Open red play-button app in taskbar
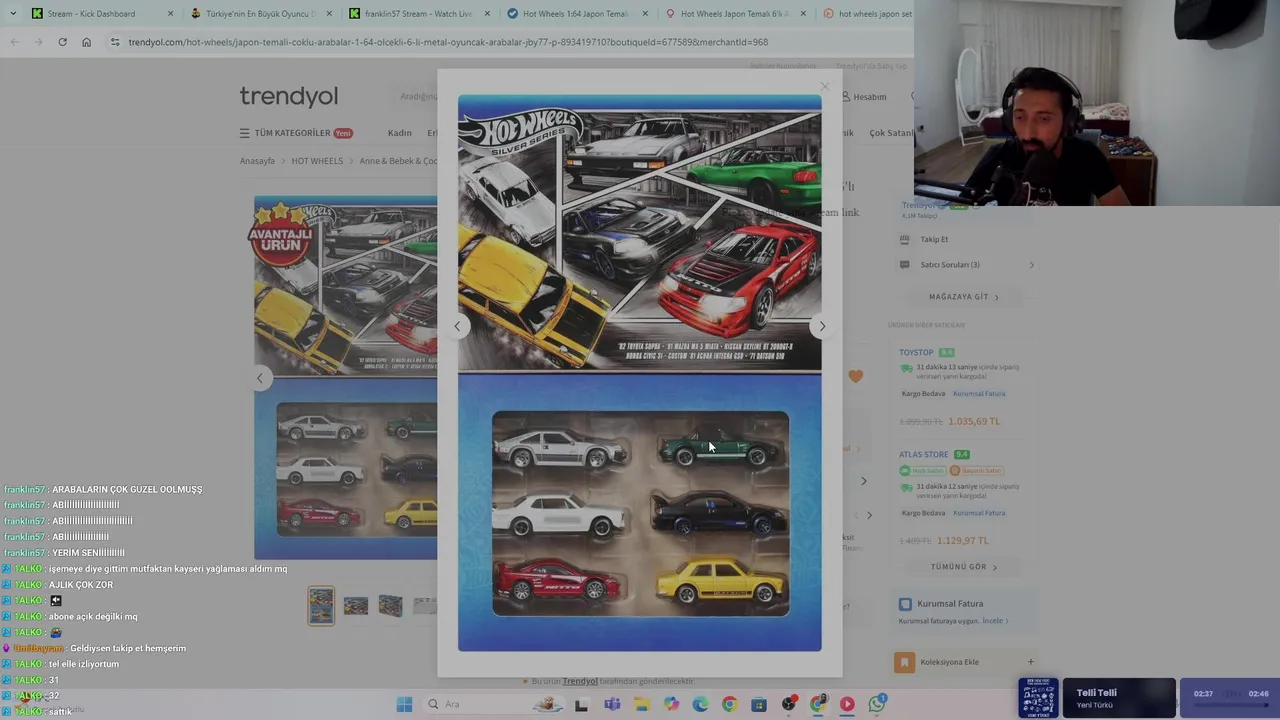1280x720 pixels. [x=847, y=704]
